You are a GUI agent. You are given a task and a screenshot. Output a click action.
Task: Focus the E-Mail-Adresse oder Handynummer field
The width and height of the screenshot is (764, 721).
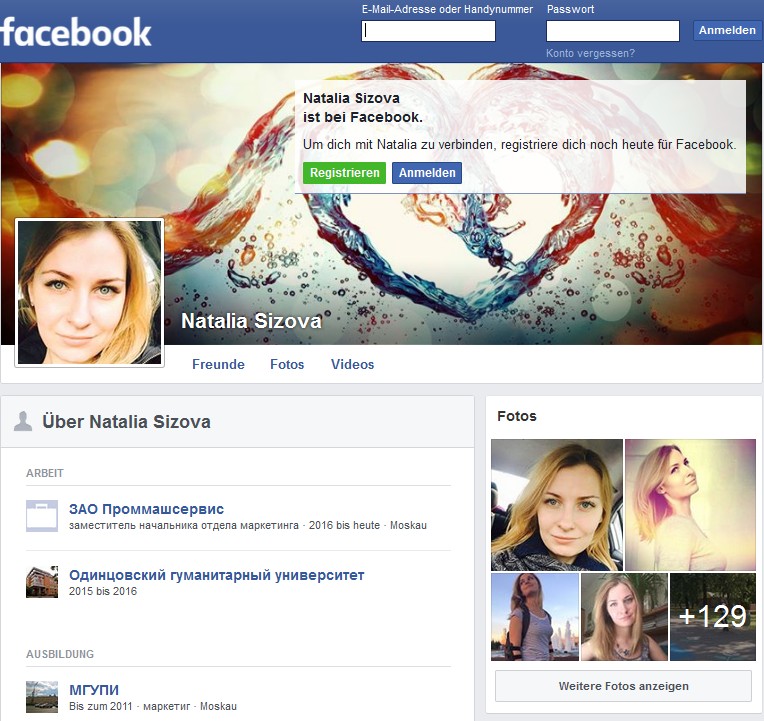pos(428,31)
